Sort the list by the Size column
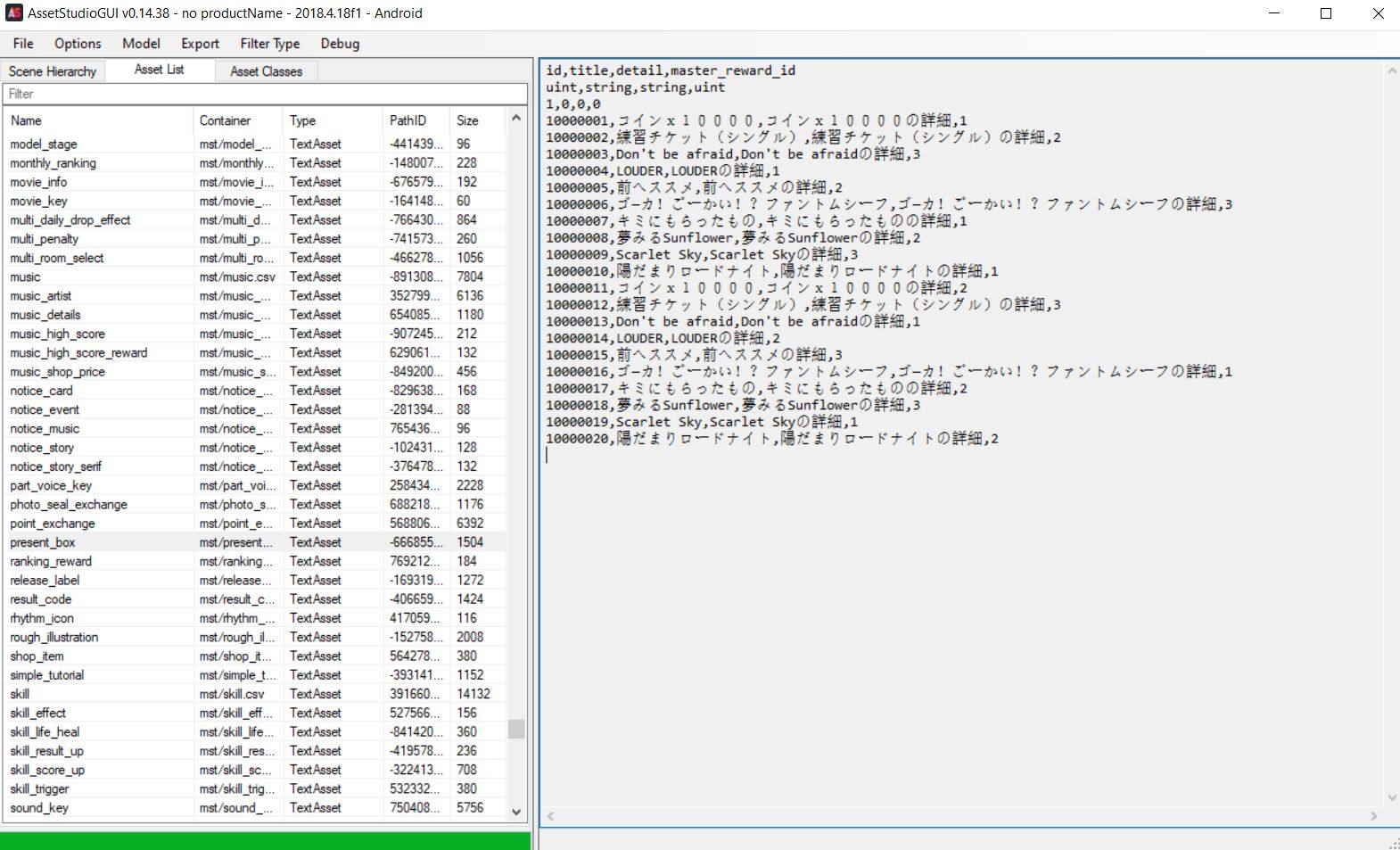Viewport: 1400px width, 850px height. [x=478, y=120]
